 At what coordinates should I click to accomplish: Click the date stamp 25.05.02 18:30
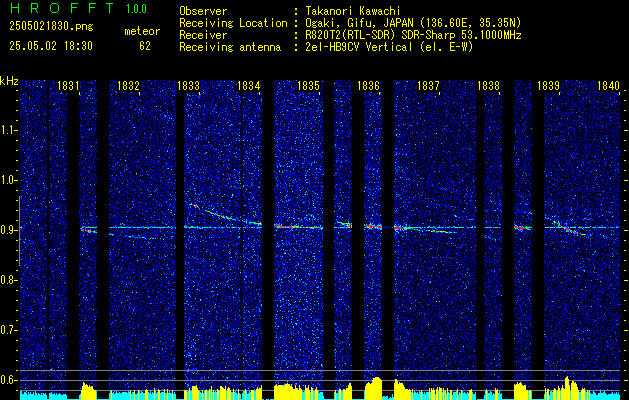(x=51, y=46)
